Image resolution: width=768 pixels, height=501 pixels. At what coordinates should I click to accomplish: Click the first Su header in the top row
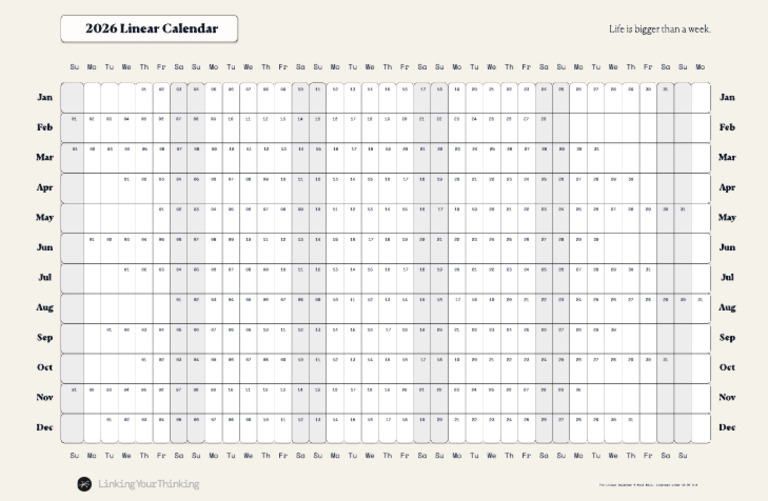pyautogui.click(x=74, y=67)
